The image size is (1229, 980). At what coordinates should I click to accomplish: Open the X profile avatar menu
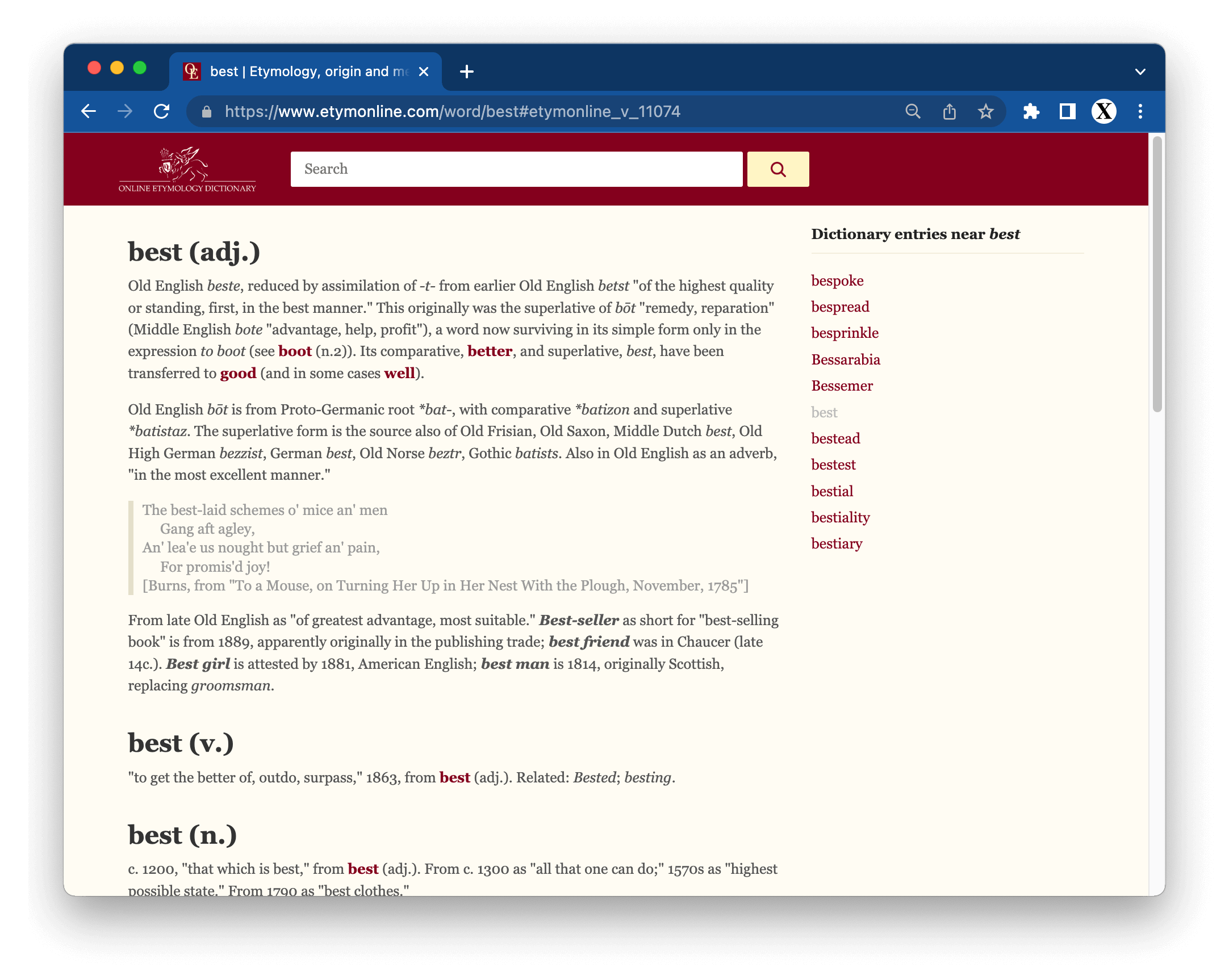click(1103, 111)
